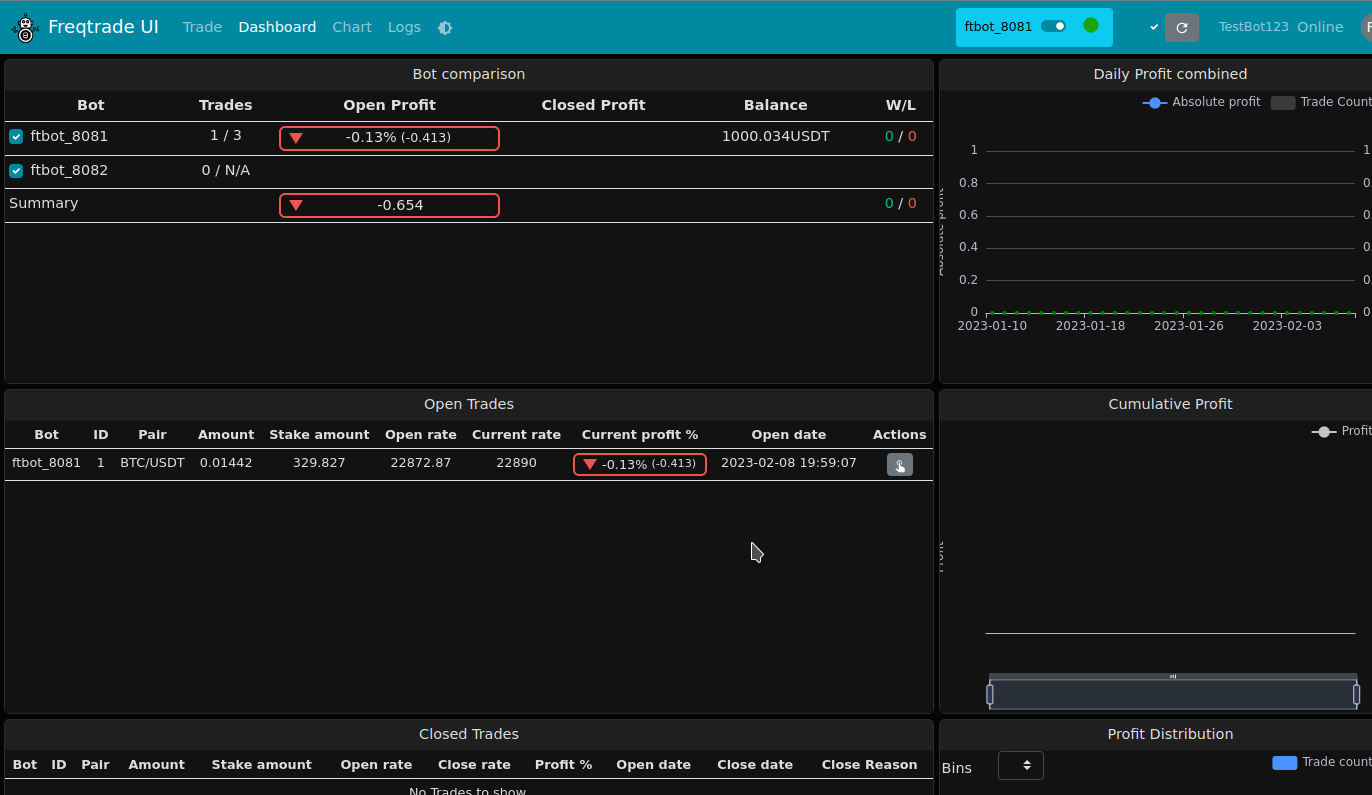Switch to the Chart tab
Image resolution: width=1372 pixels, height=795 pixels.
tap(352, 27)
